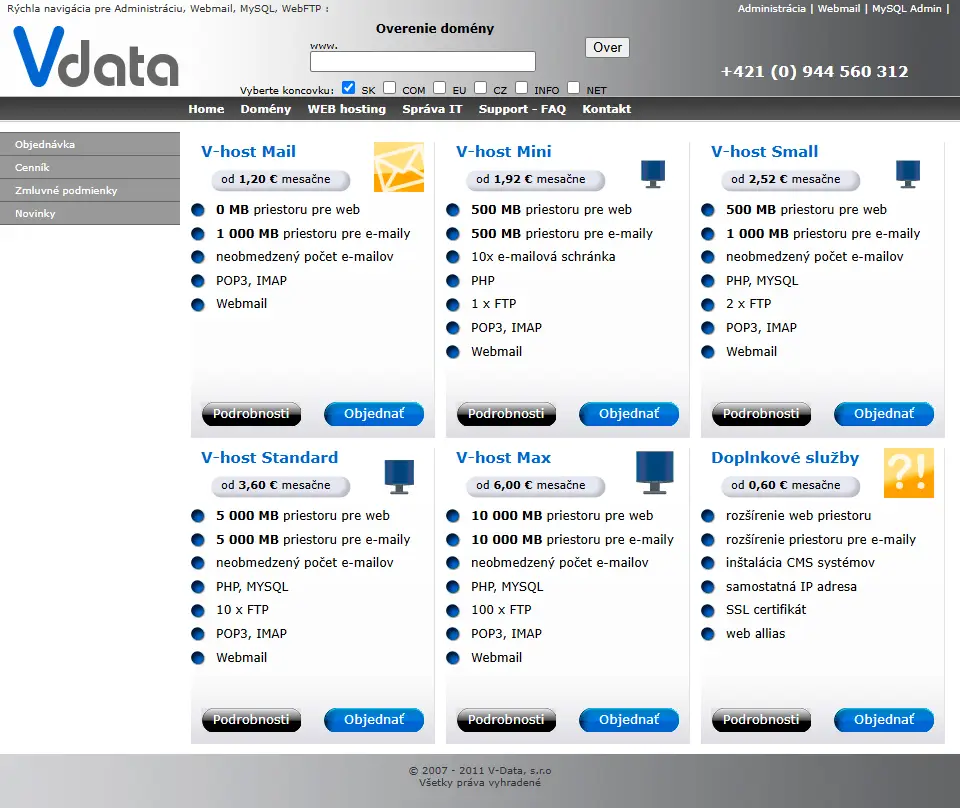Click the V-host Mail heading
Viewport: 960px width, 808px height.
248,151
